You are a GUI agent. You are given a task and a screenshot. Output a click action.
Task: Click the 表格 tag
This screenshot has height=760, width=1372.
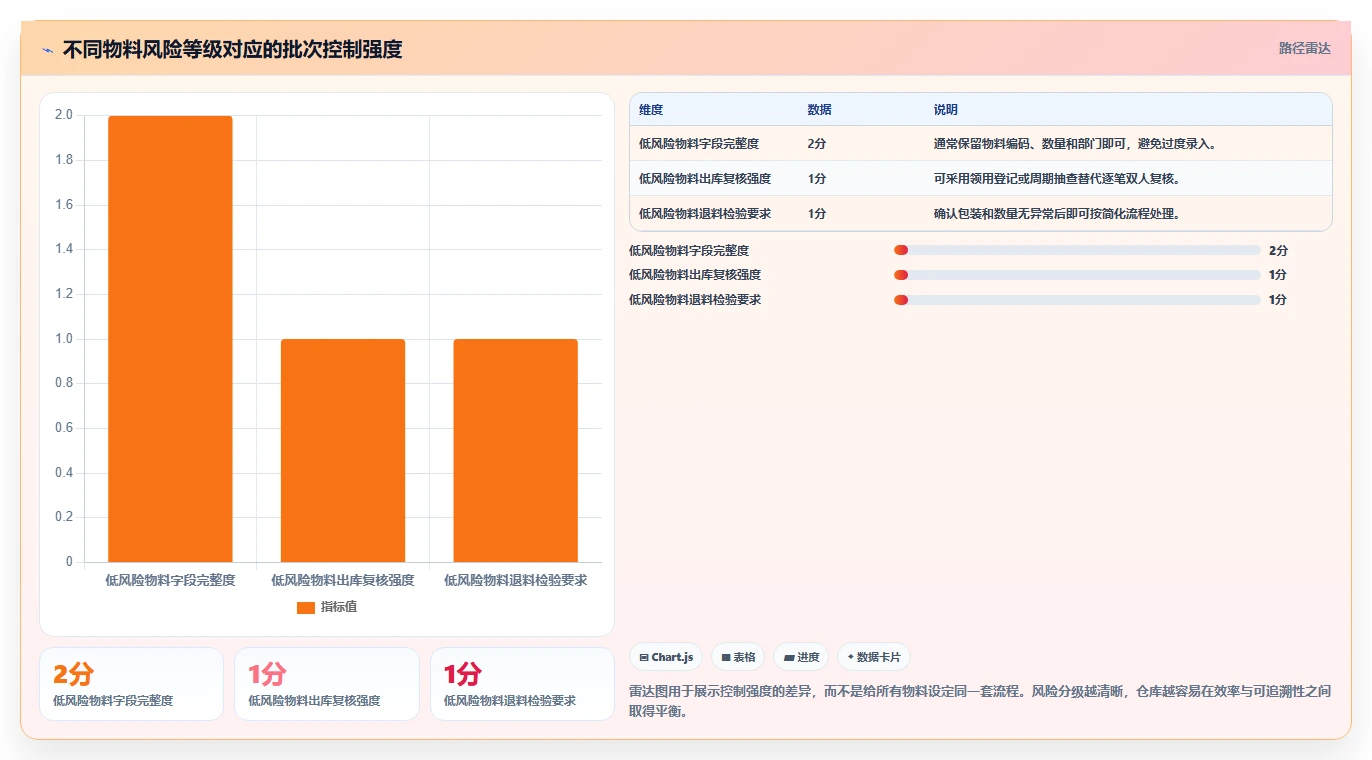pyautogui.click(x=738, y=657)
